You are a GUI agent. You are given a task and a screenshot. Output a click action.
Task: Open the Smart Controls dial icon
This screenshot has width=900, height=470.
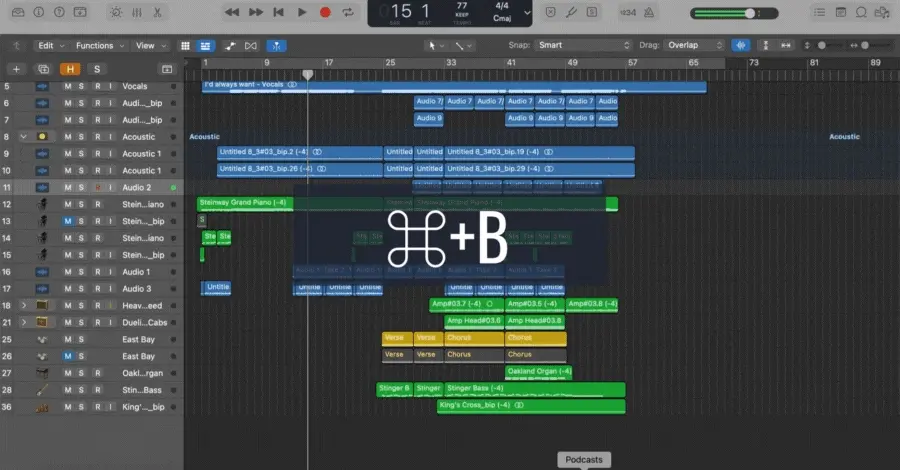[116, 12]
